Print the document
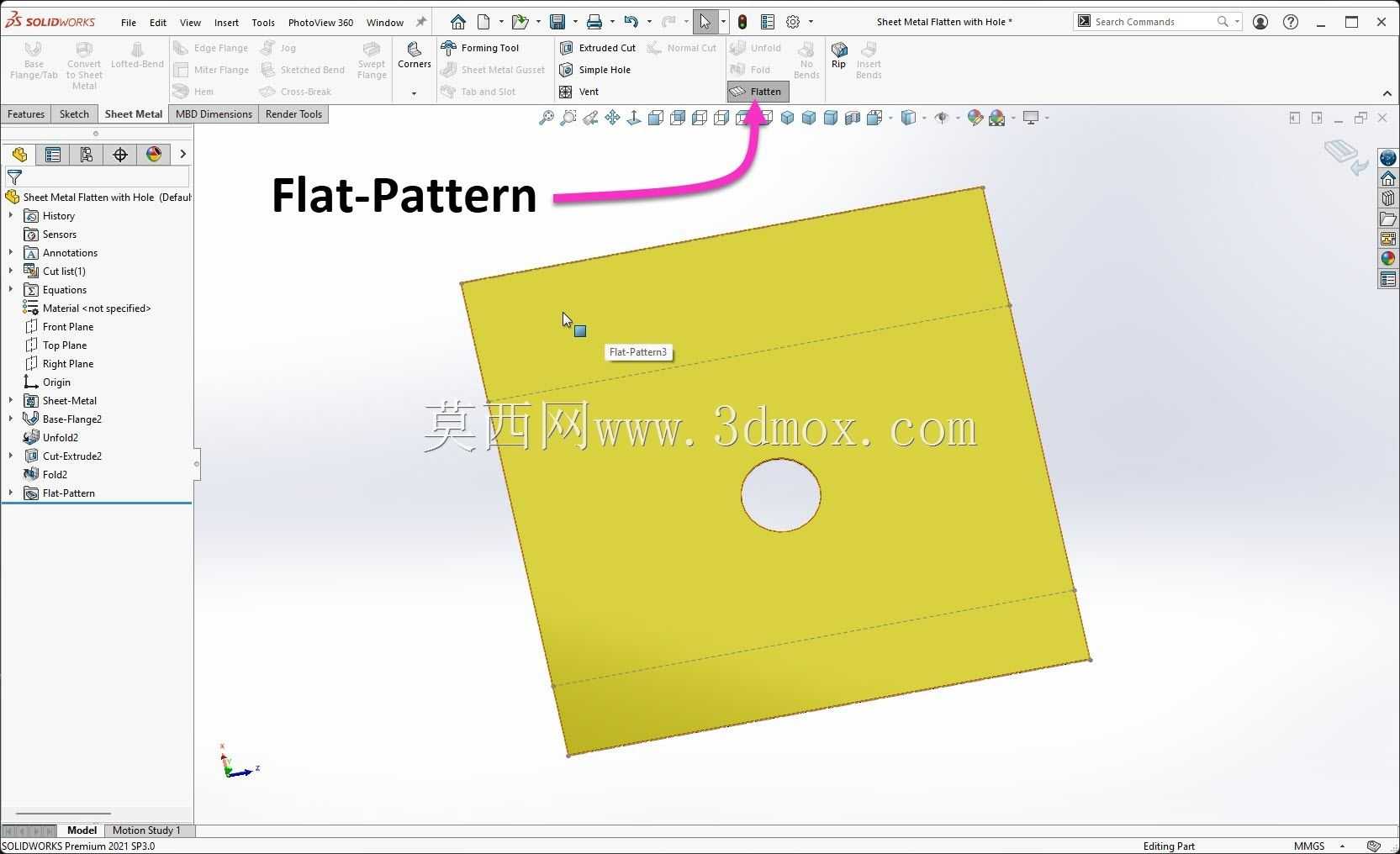 (594, 22)
